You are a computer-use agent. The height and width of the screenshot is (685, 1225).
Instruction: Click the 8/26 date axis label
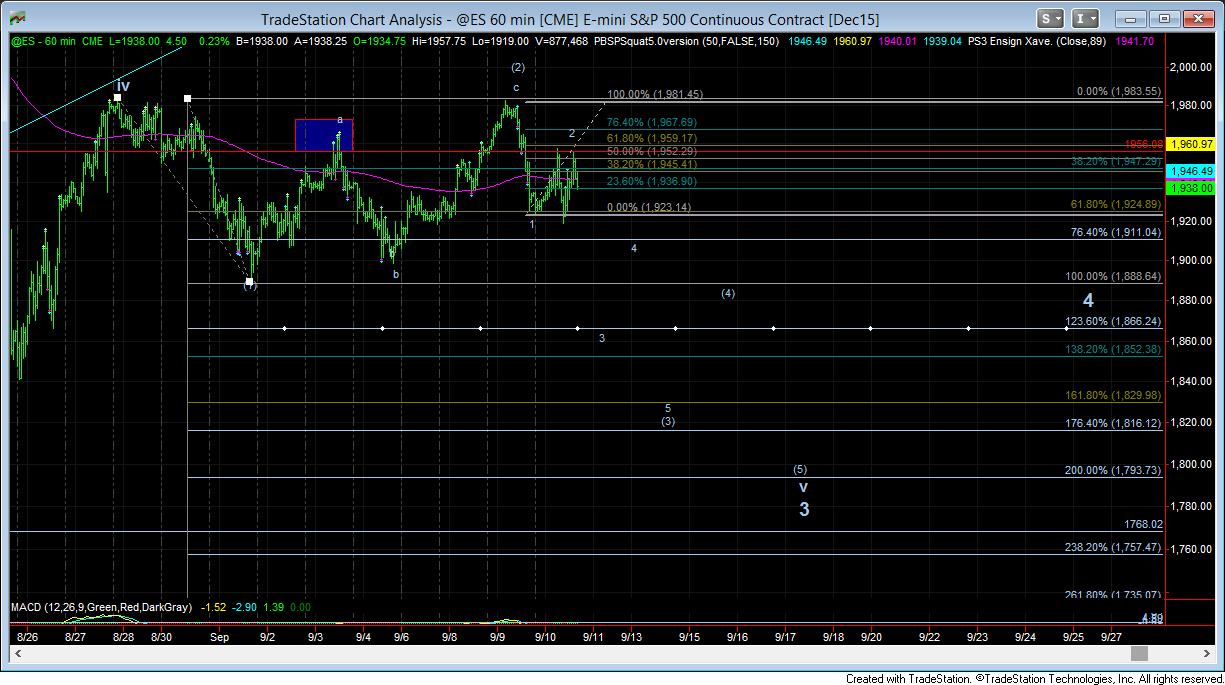pos(26,636)
